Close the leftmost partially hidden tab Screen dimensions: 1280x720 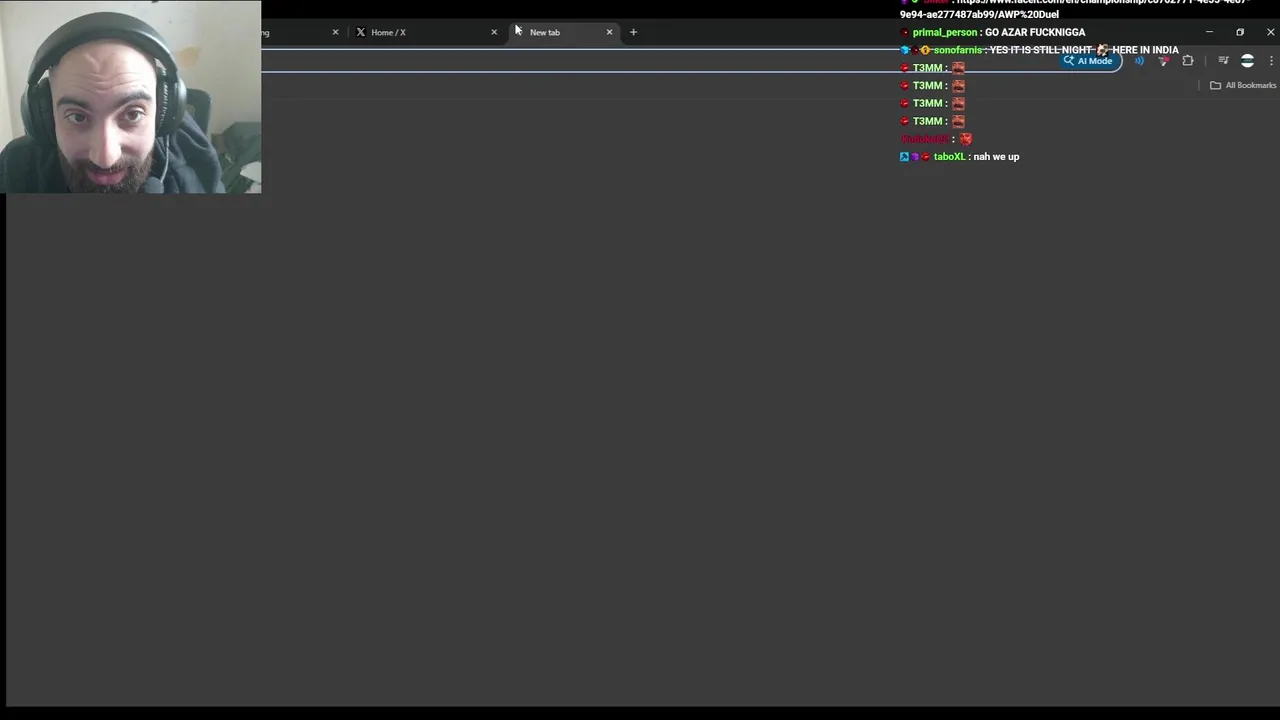pos(335,32)
